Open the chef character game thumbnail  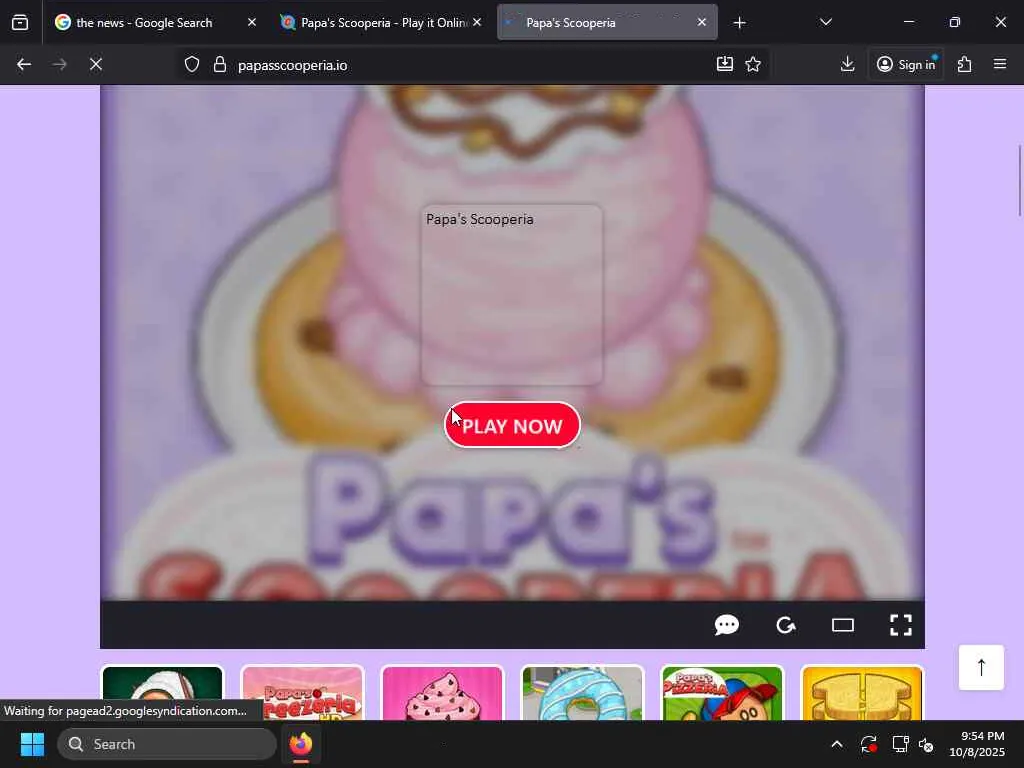tap(162, 693)
